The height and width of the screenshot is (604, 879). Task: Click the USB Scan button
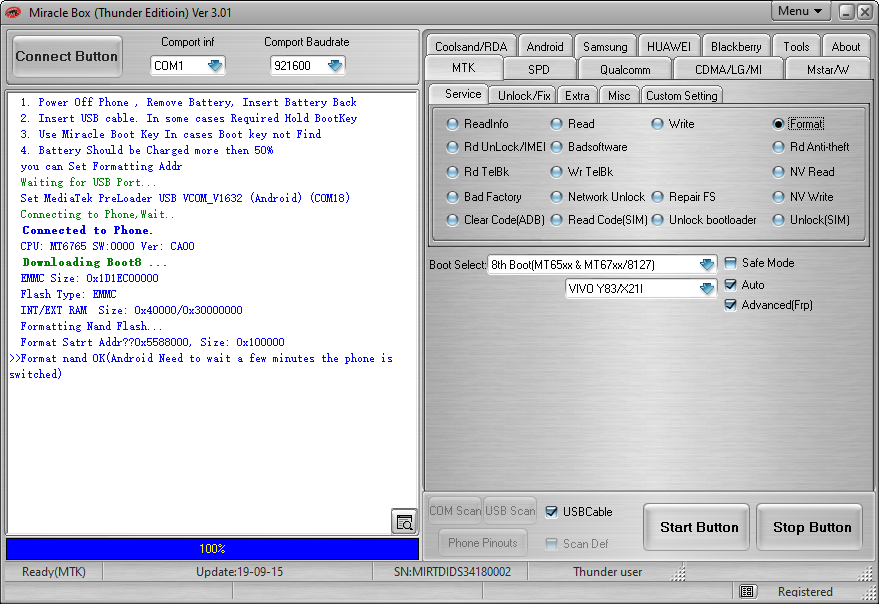(510, 510)
